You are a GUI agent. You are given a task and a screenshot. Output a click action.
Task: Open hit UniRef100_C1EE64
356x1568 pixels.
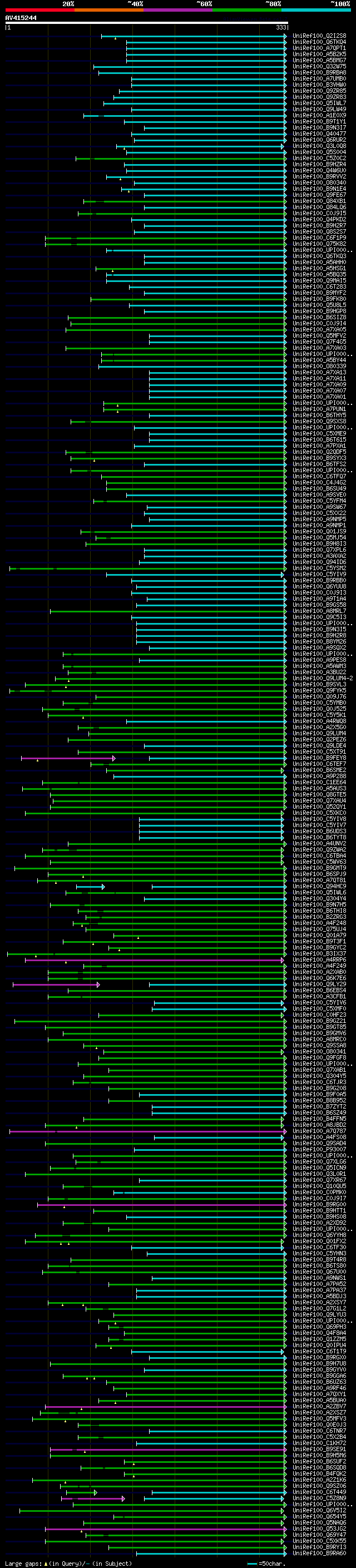tap(319, 782)
